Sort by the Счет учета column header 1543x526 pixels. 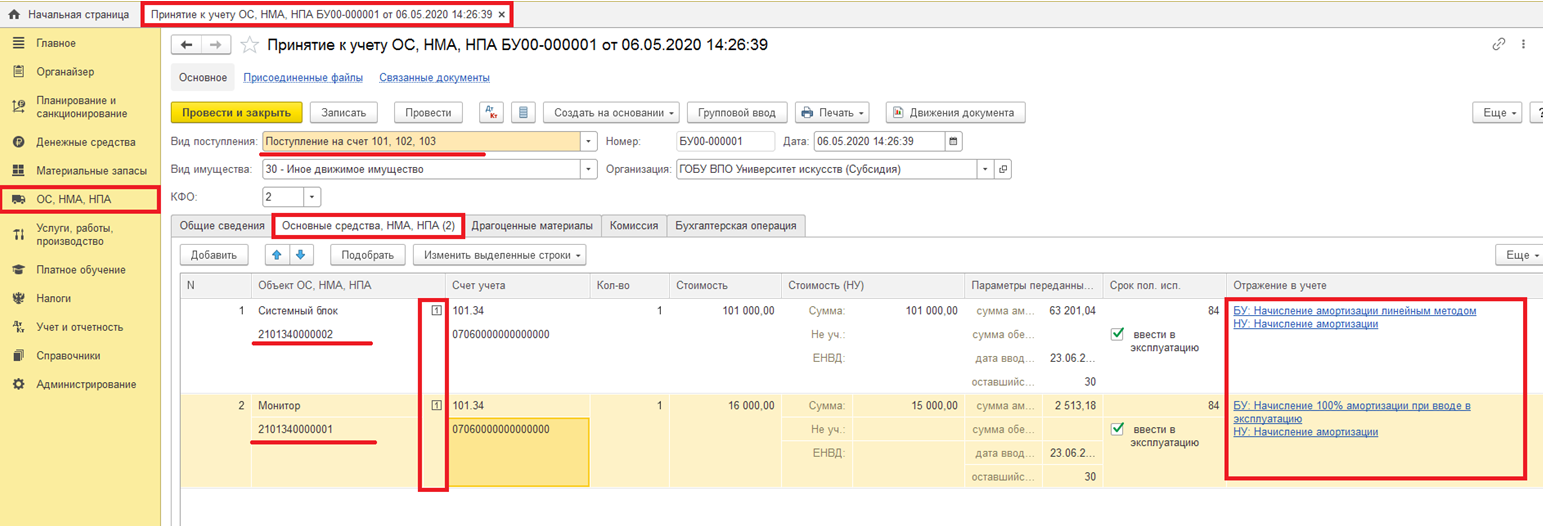517,285
